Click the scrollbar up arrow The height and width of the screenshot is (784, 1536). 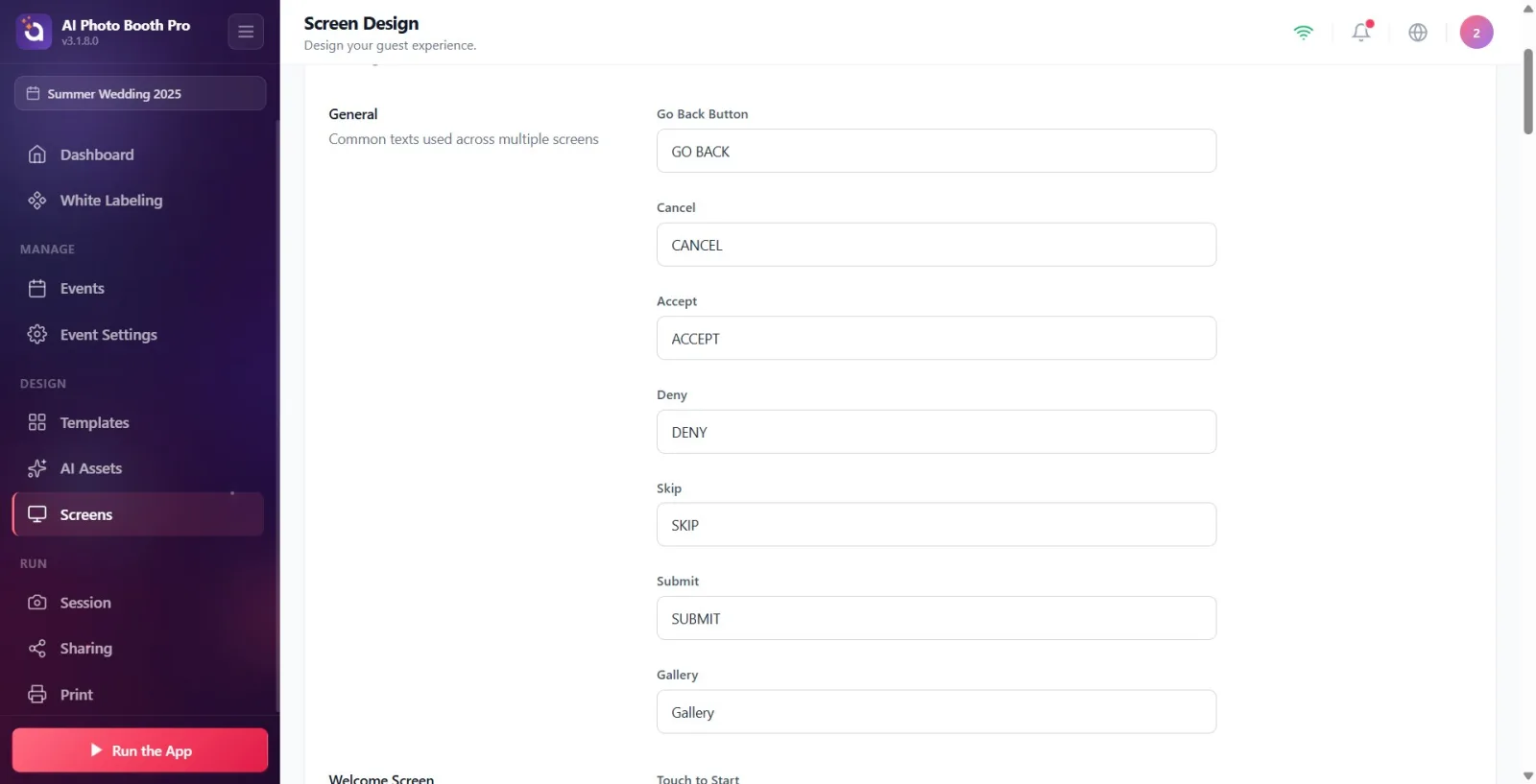1528,9
